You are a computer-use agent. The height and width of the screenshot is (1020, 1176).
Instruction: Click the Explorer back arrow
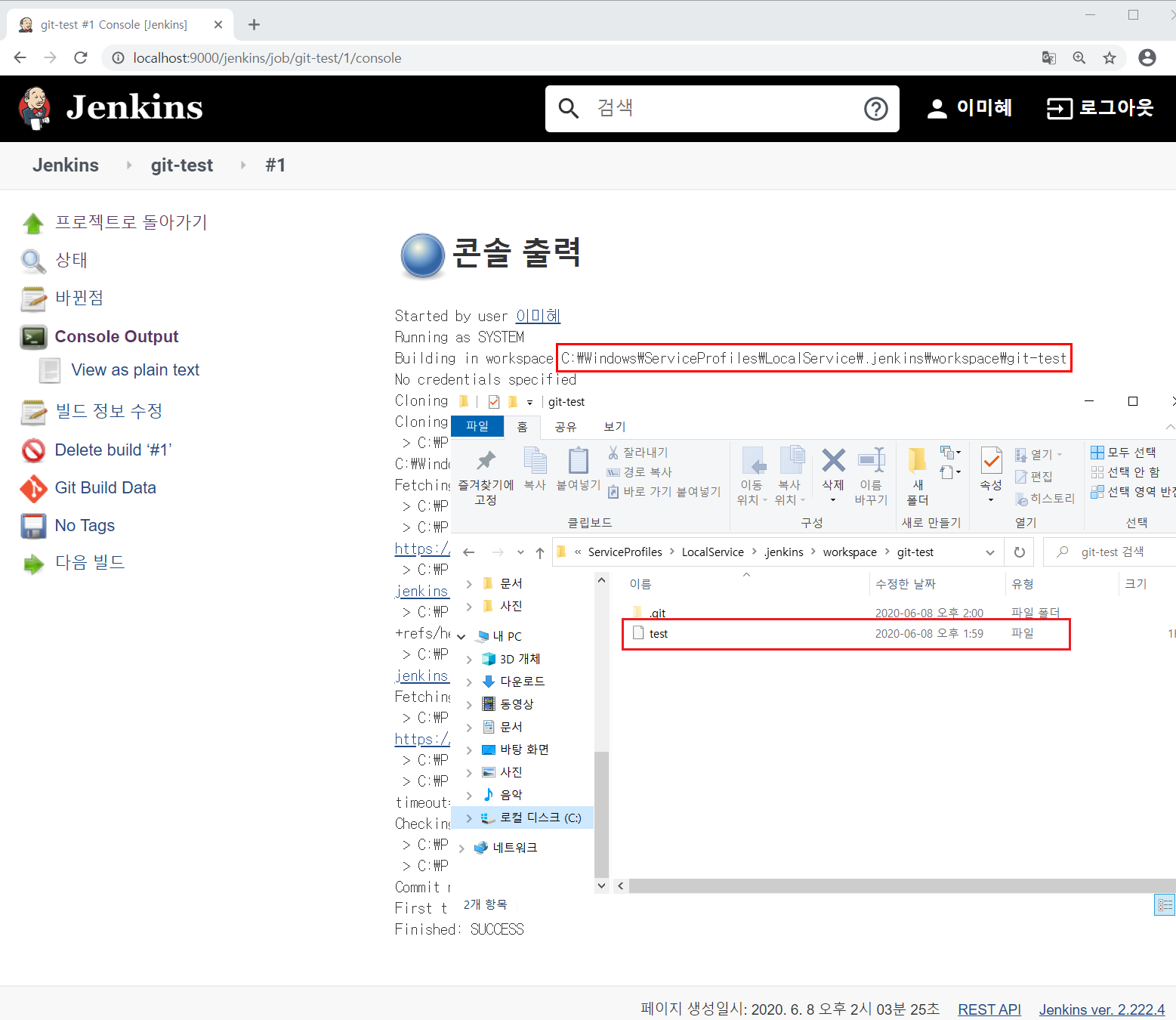(x=468, y=552)
